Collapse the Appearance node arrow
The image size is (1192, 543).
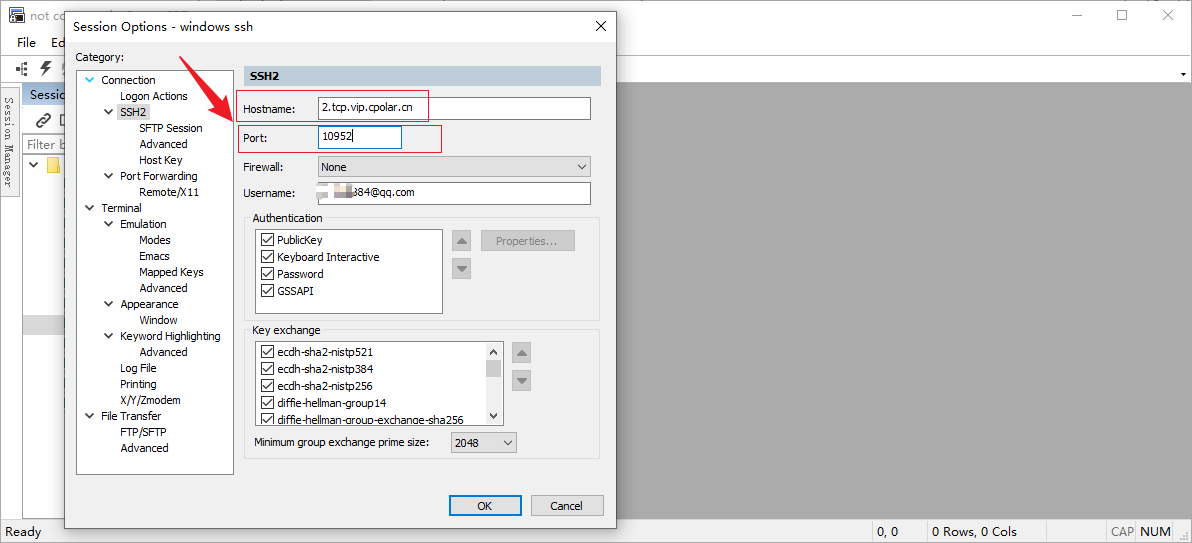click(109, 304)
